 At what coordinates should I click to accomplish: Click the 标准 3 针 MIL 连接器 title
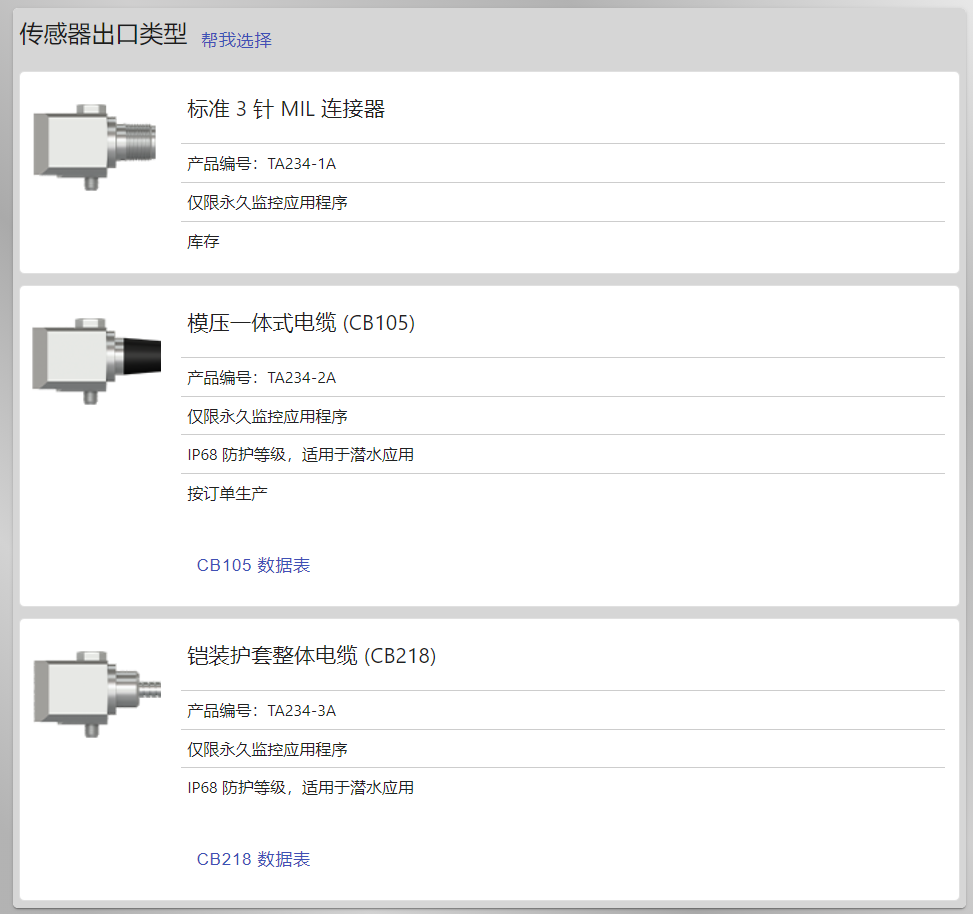286,109
